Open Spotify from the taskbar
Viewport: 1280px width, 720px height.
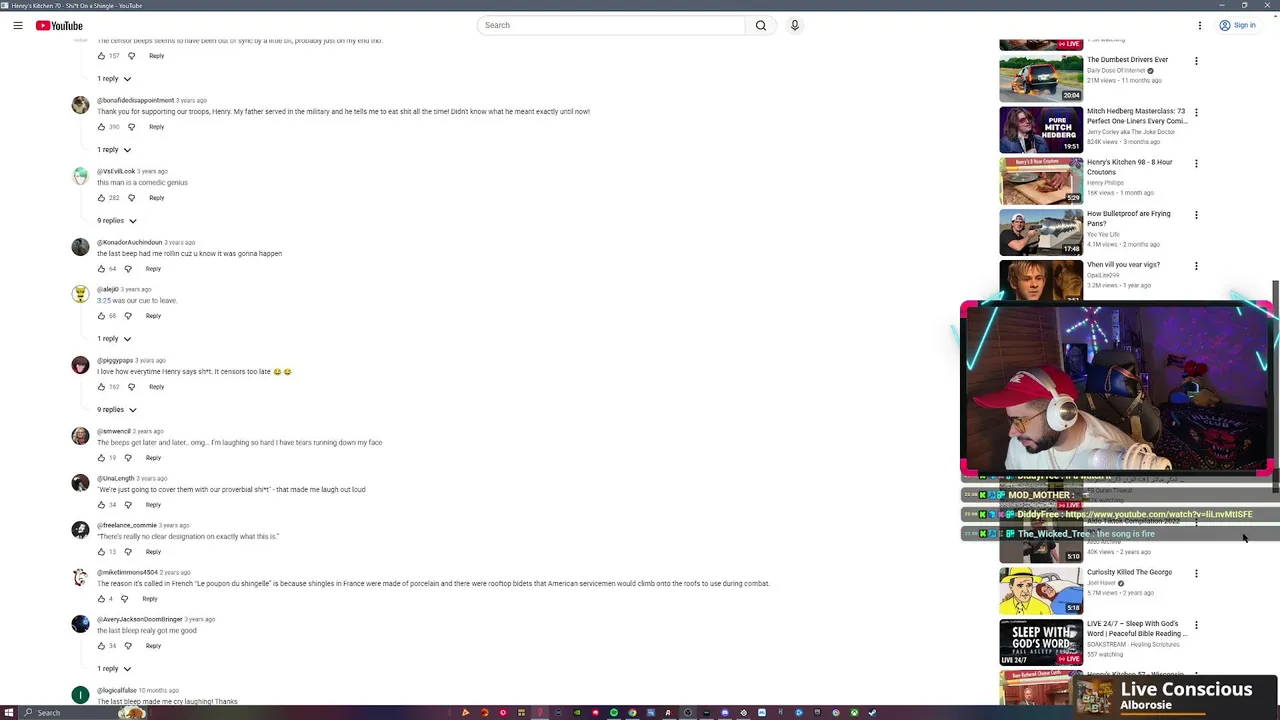(x=614, y=713)
